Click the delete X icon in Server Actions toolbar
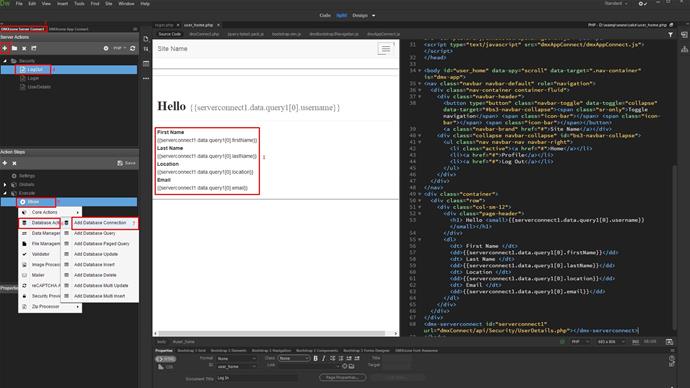The width and height of the screenshot is (690, 388). [24, 48]
